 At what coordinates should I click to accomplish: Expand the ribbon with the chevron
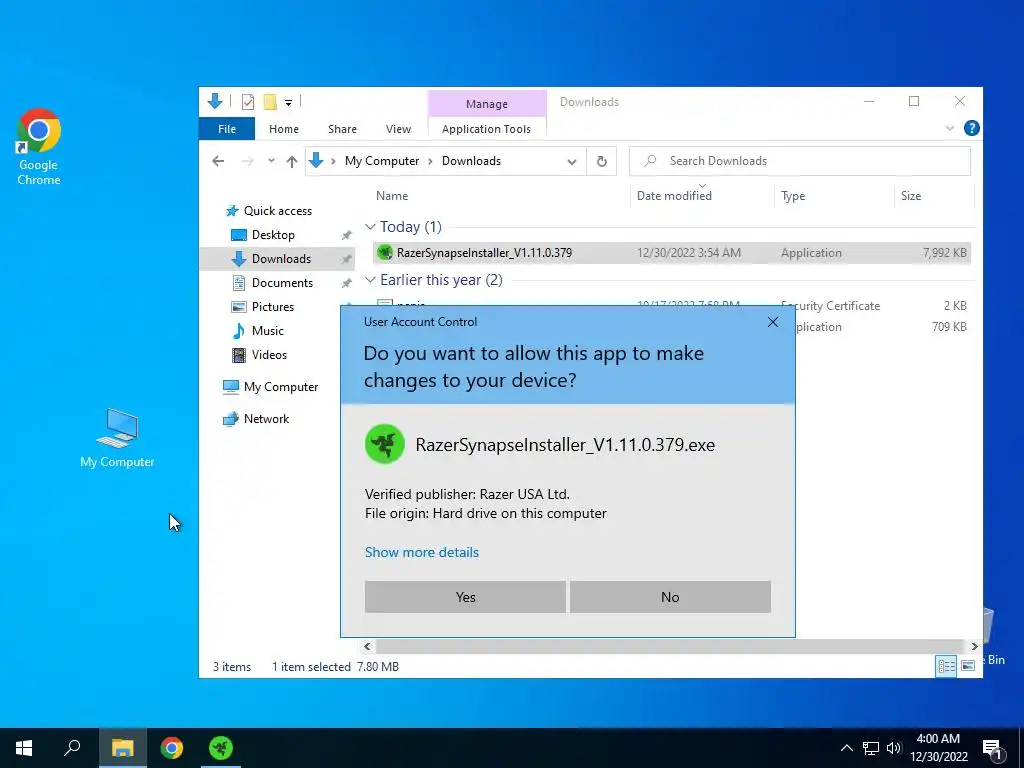click(x=950, y=129)
